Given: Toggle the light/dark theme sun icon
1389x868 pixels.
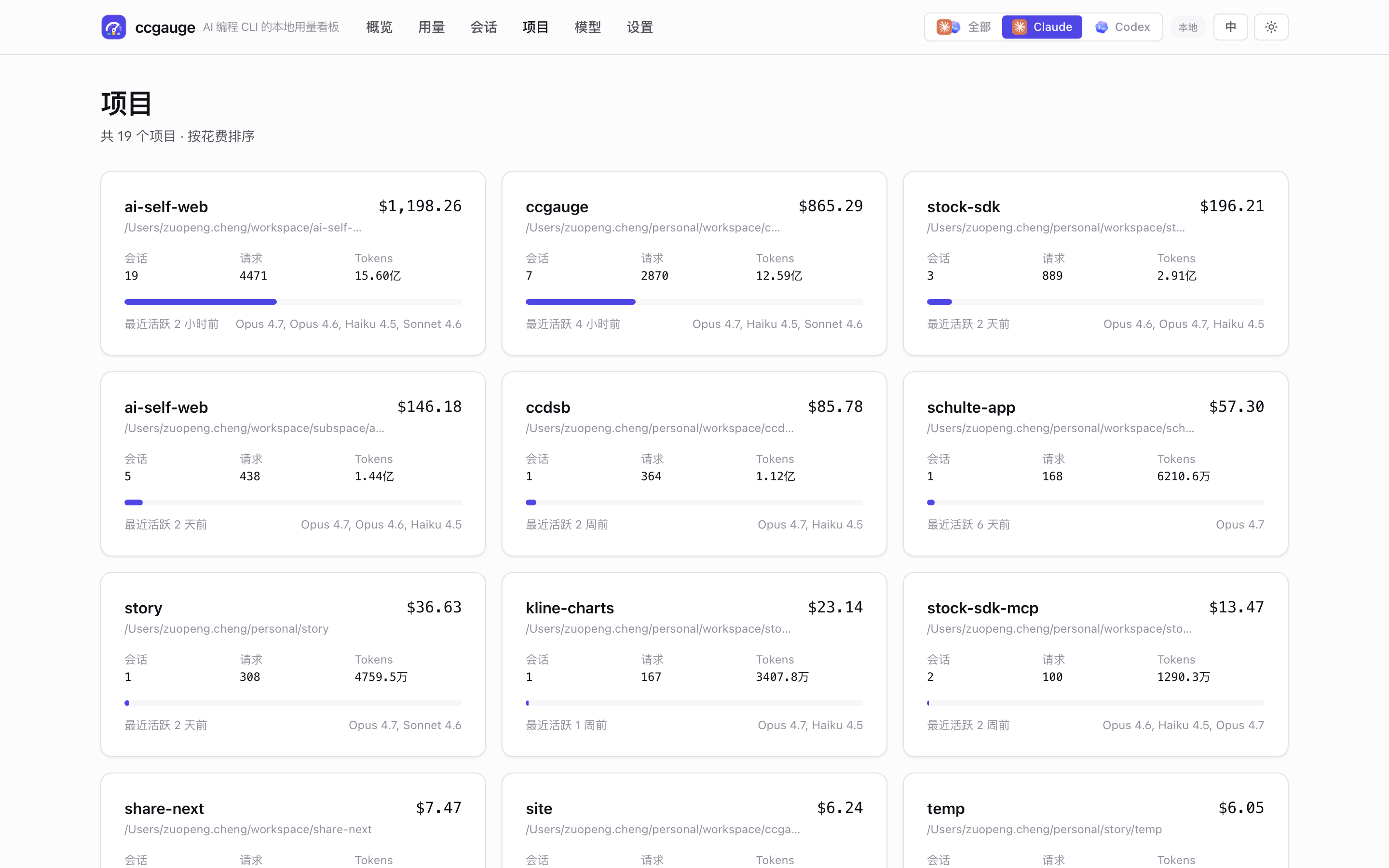Looking at the screenshot, I should (1271, 27).
